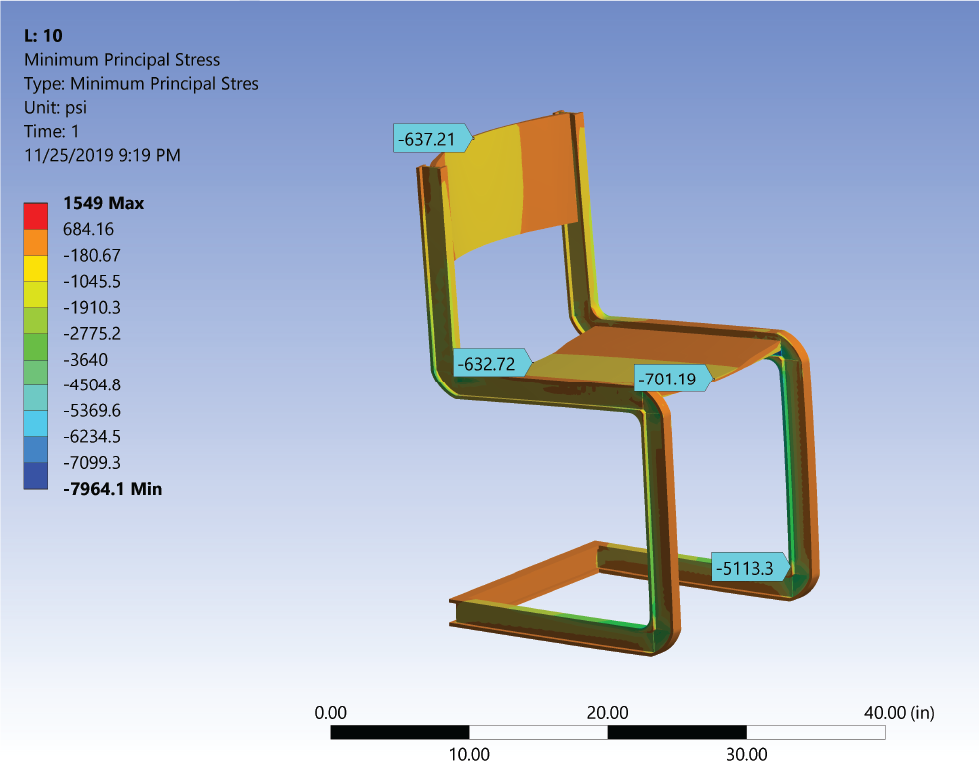Viewport: 979px width, 766px height.
Task: Click the yellow legend band above -1045.5
Action: pos(36,268)
